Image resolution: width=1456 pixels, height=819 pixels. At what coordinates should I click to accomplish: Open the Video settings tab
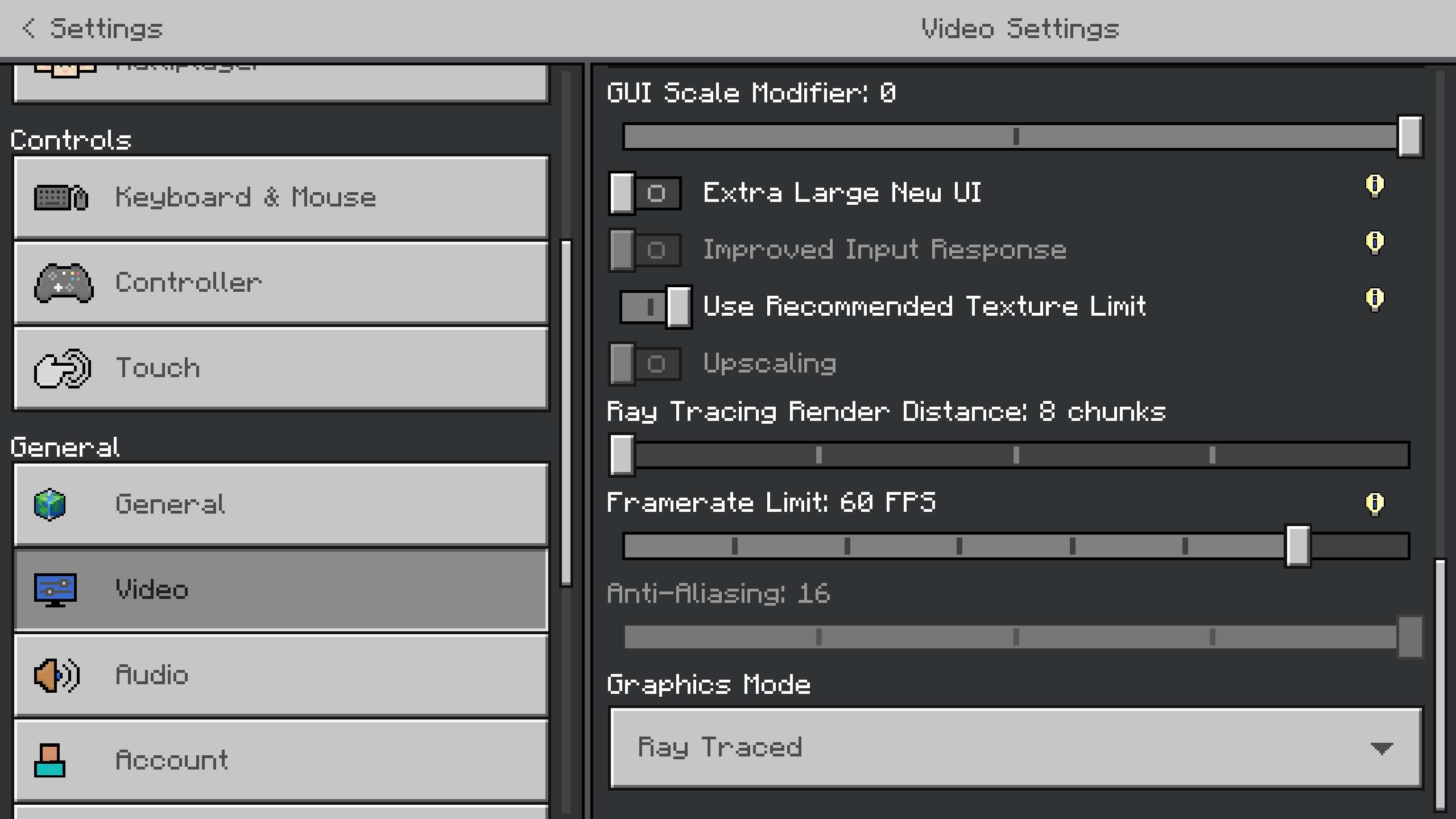pyautogui.click(x=281, y=590)
